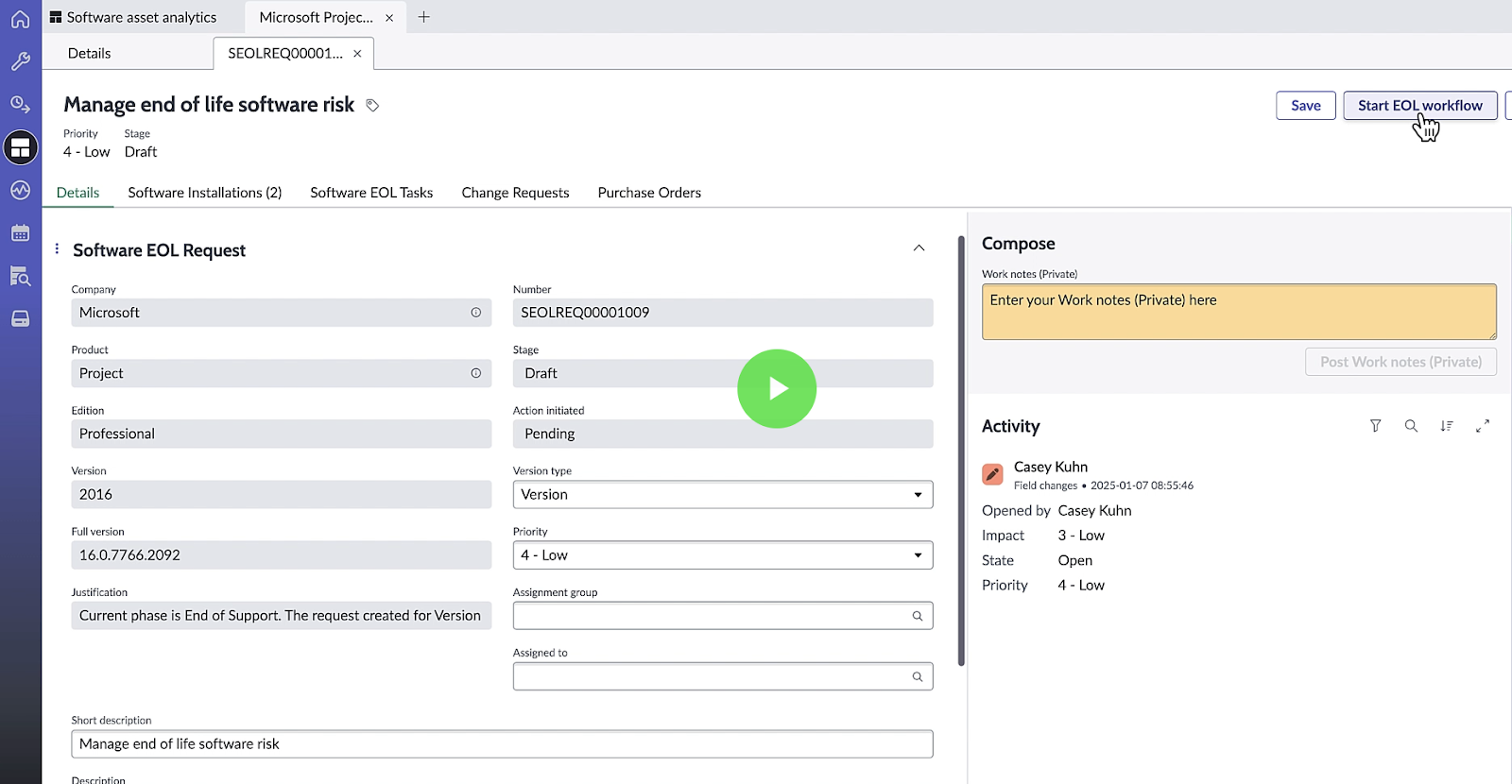Open the Purchase Orders tab

coord(649,193)
